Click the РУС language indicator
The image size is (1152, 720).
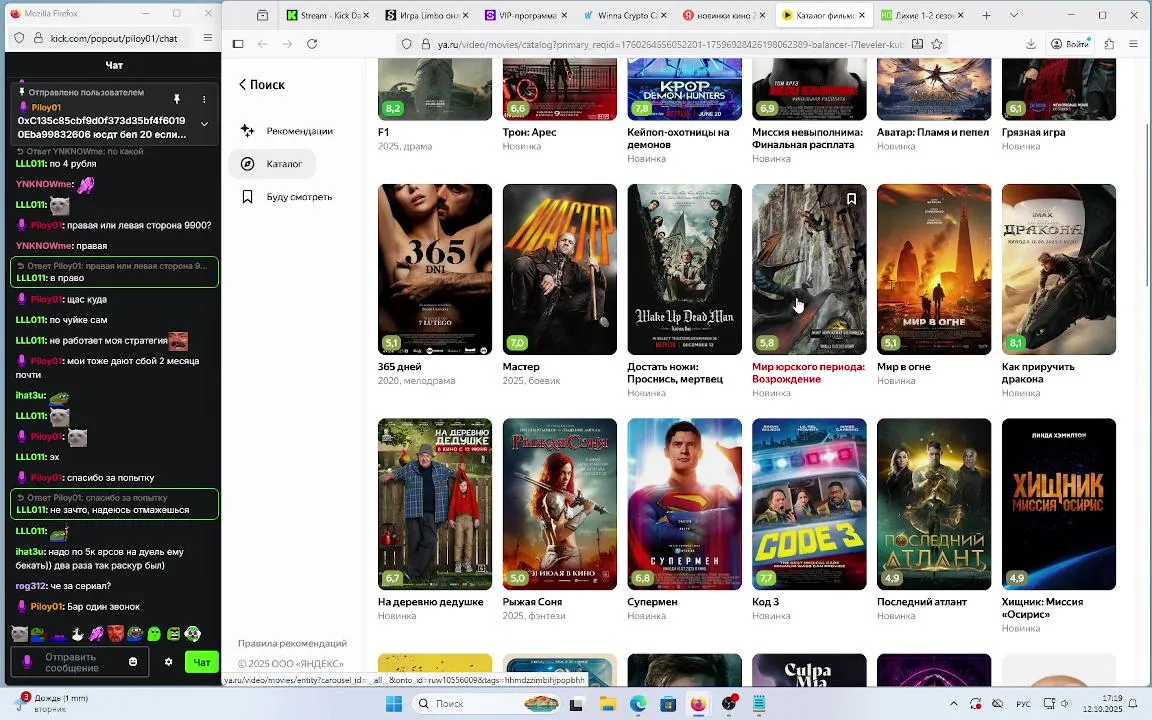click(x=1023, y=704)
